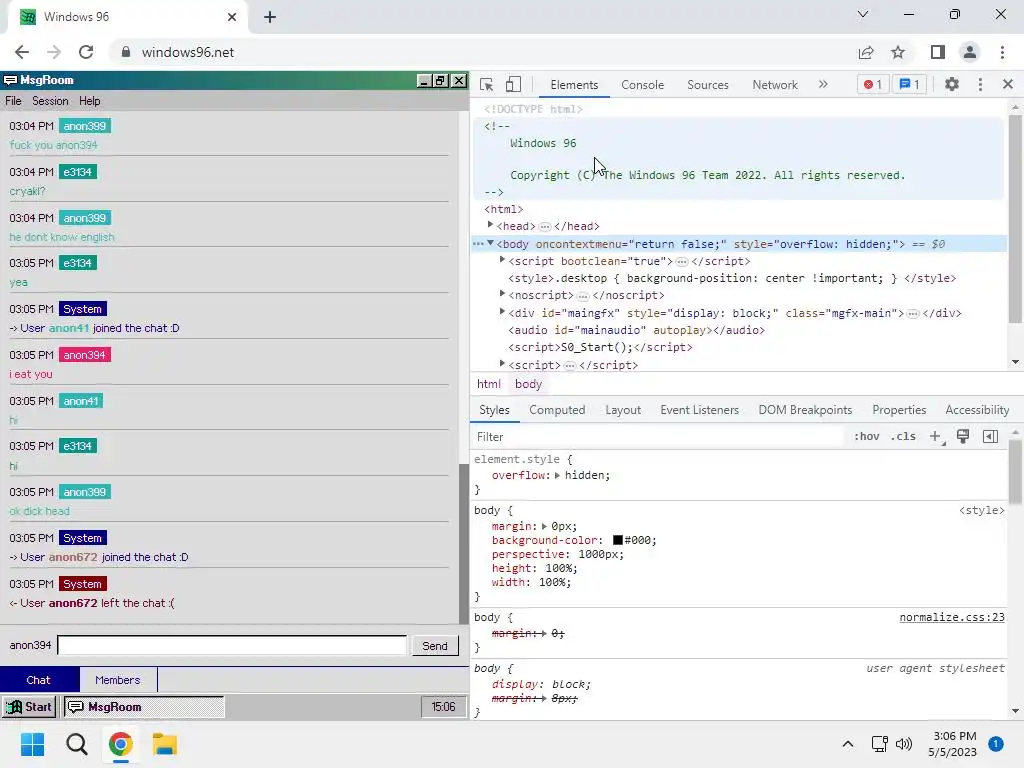Open MsgRoom Help menu
Viewport: 1024px width, 768px height.
tap(89, 101)
